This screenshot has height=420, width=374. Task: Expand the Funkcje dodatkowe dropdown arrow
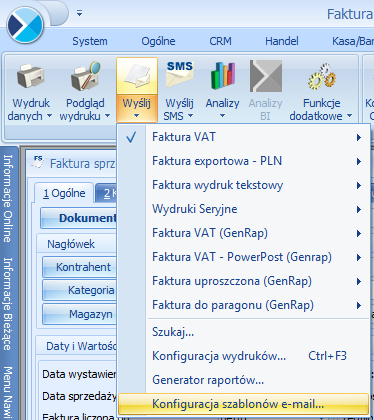[x=349, y=116]
